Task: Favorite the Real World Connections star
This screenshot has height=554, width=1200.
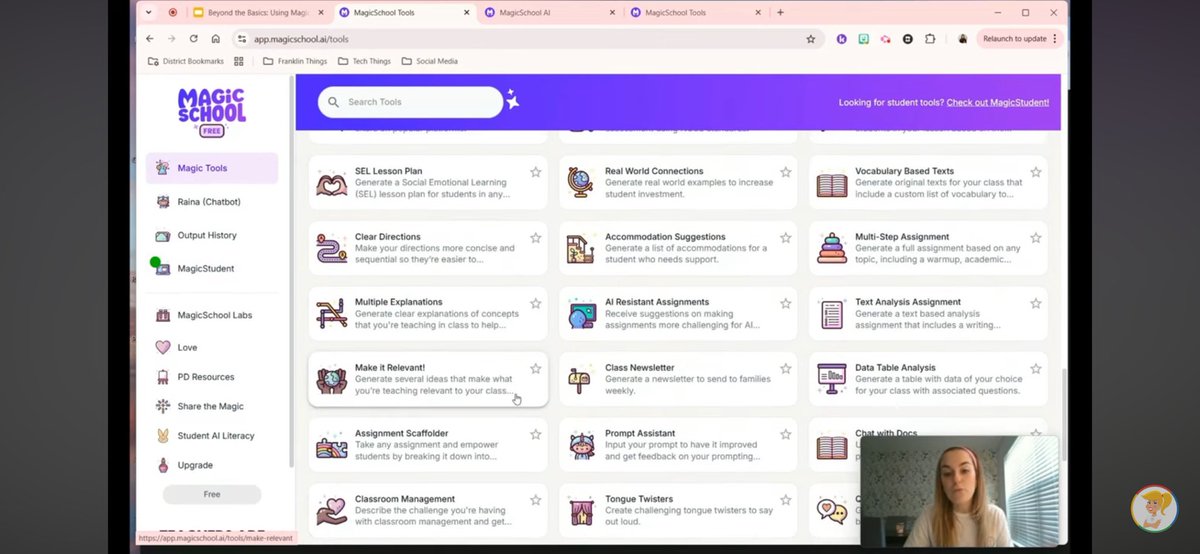Action: [x=785, y=172]
